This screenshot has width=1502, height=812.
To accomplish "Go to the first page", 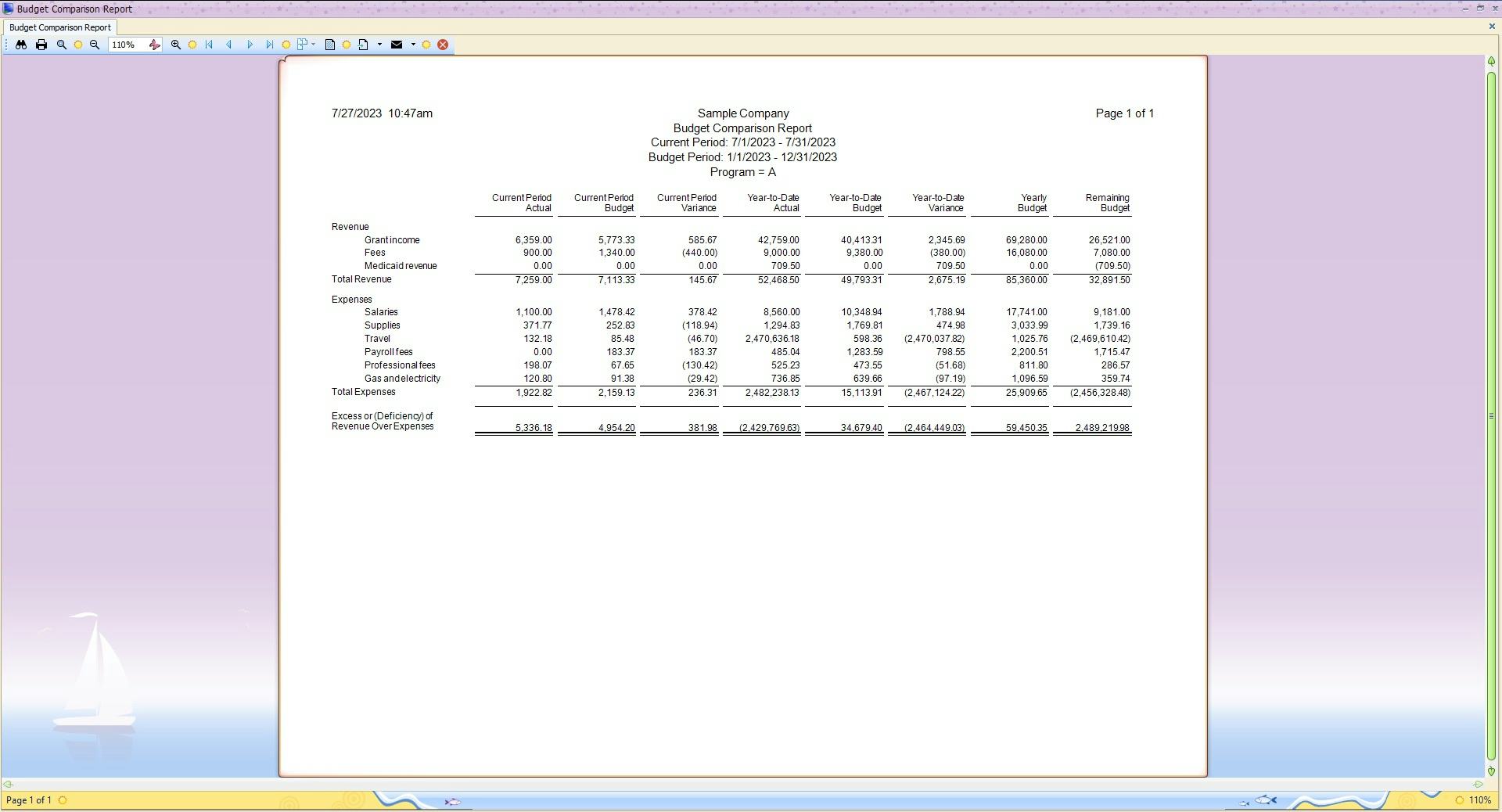I will coord(209,45).
